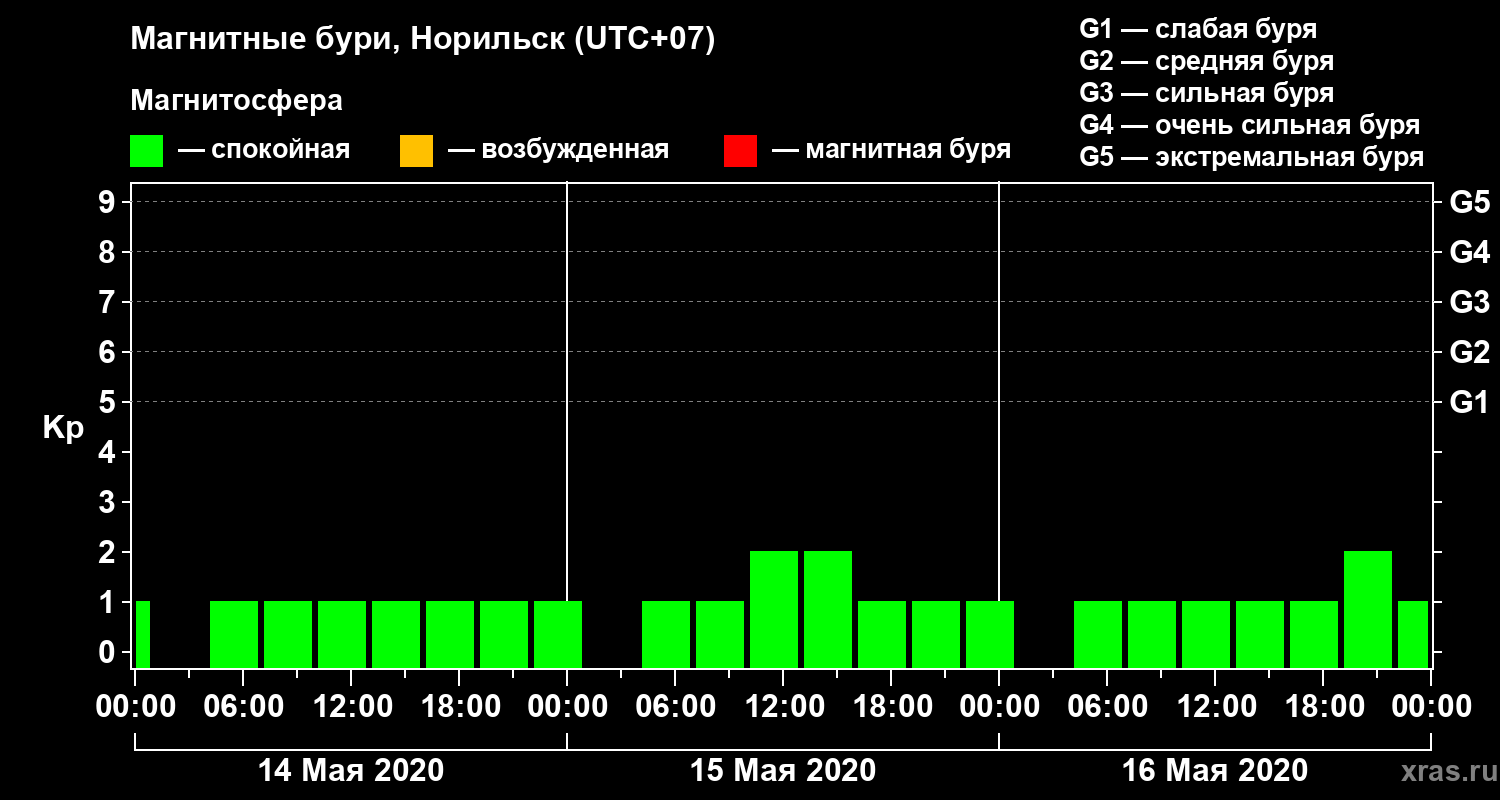Click the G1 label on the right axis
Screen dimensions: 1500x800
pyautogui.click(x=1469, y=403)
